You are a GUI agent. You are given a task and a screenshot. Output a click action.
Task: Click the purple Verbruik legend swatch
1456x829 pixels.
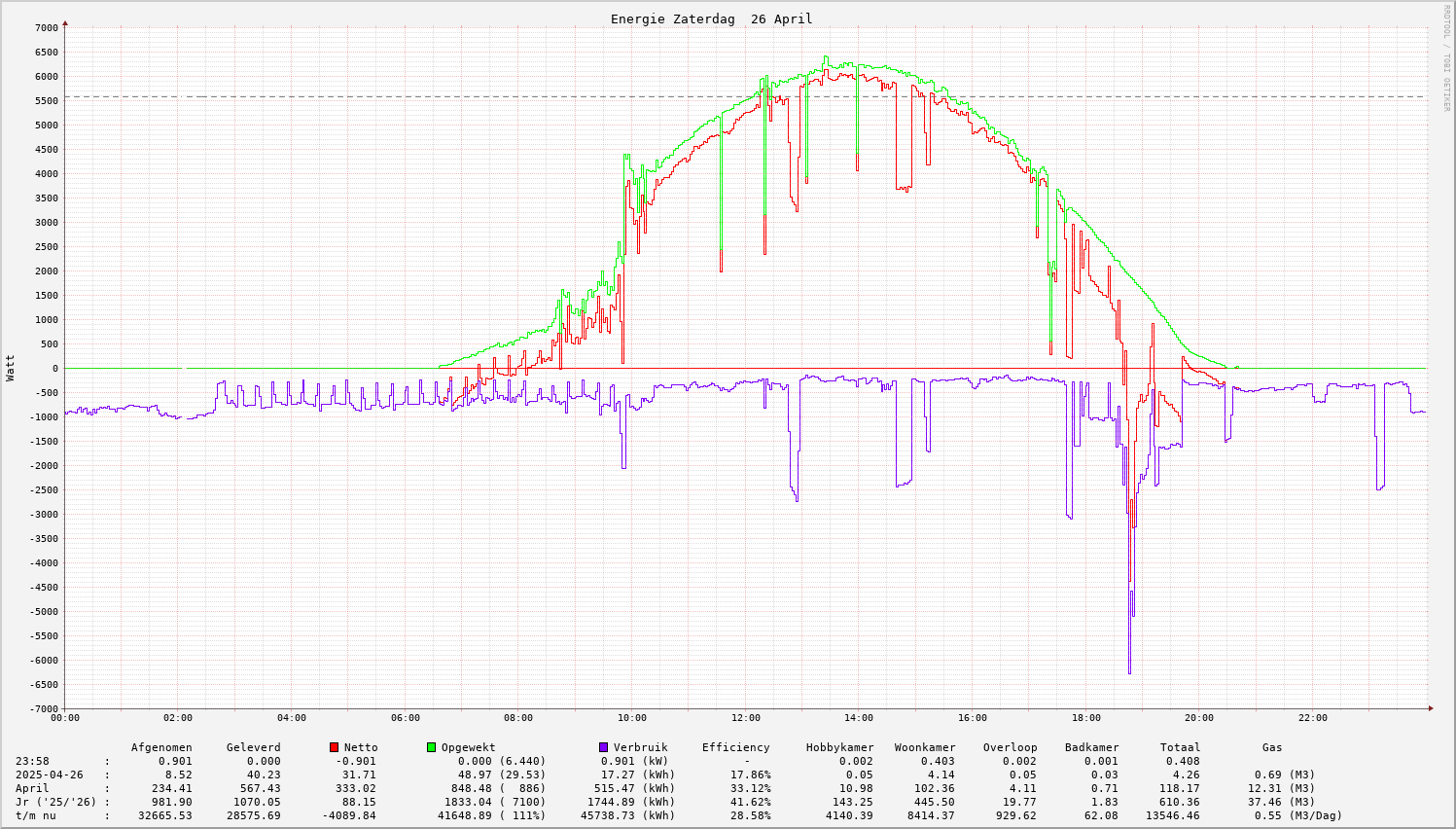(603, 747)
